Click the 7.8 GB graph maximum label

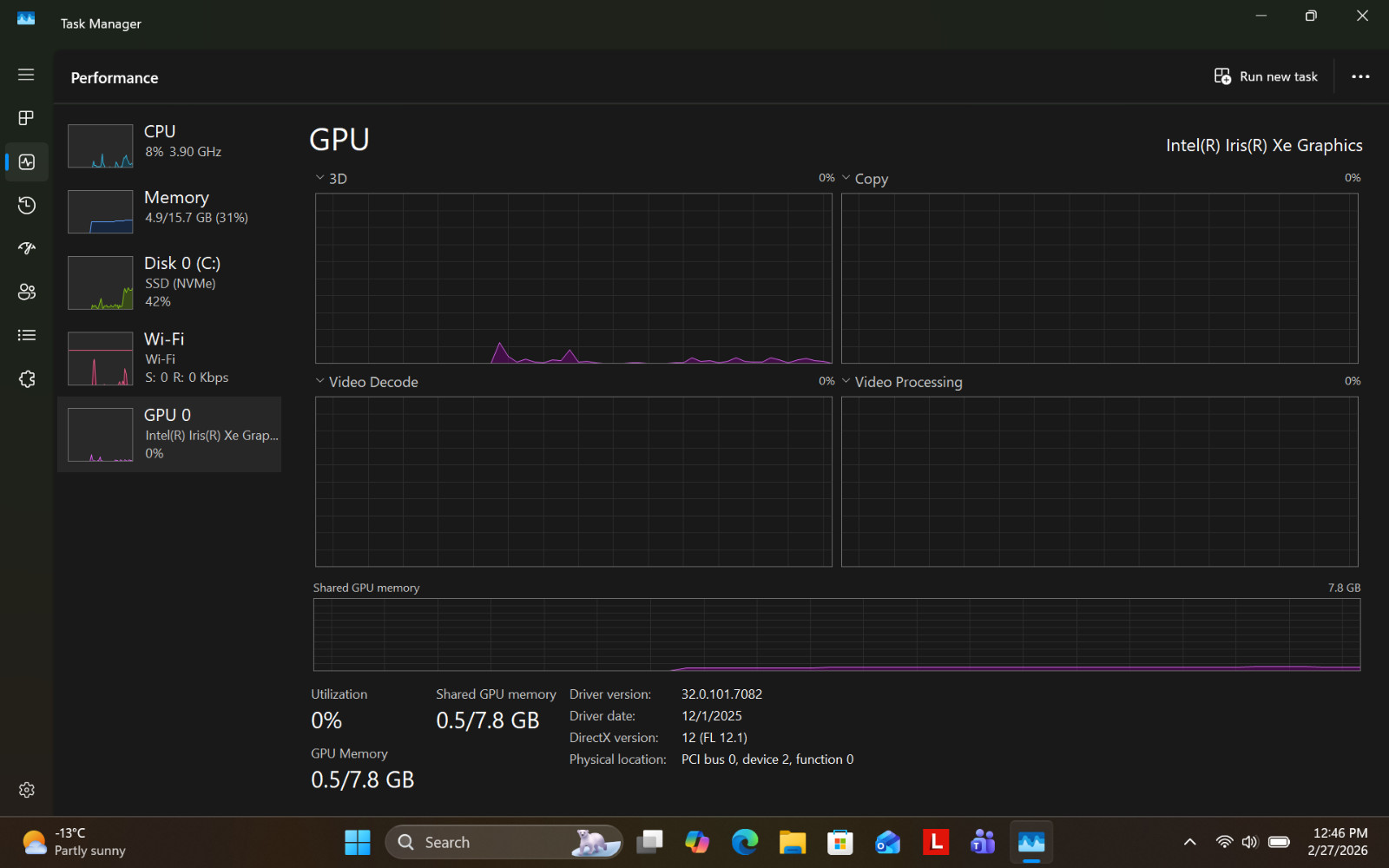pos(1344,588)
